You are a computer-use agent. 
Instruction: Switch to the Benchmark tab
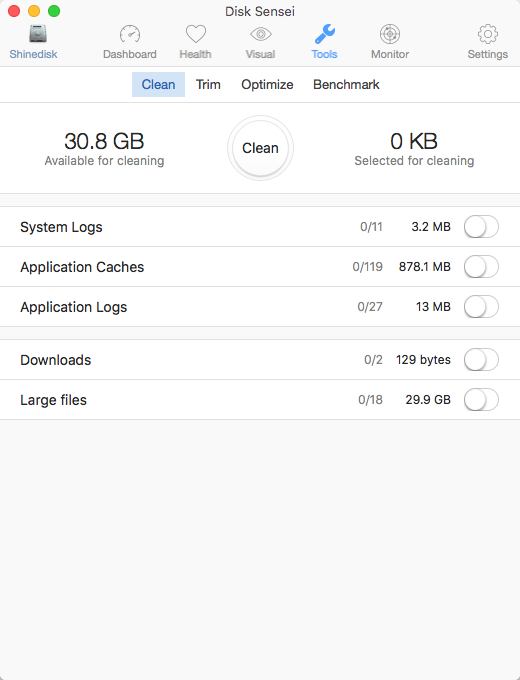(x=346, y=85)
